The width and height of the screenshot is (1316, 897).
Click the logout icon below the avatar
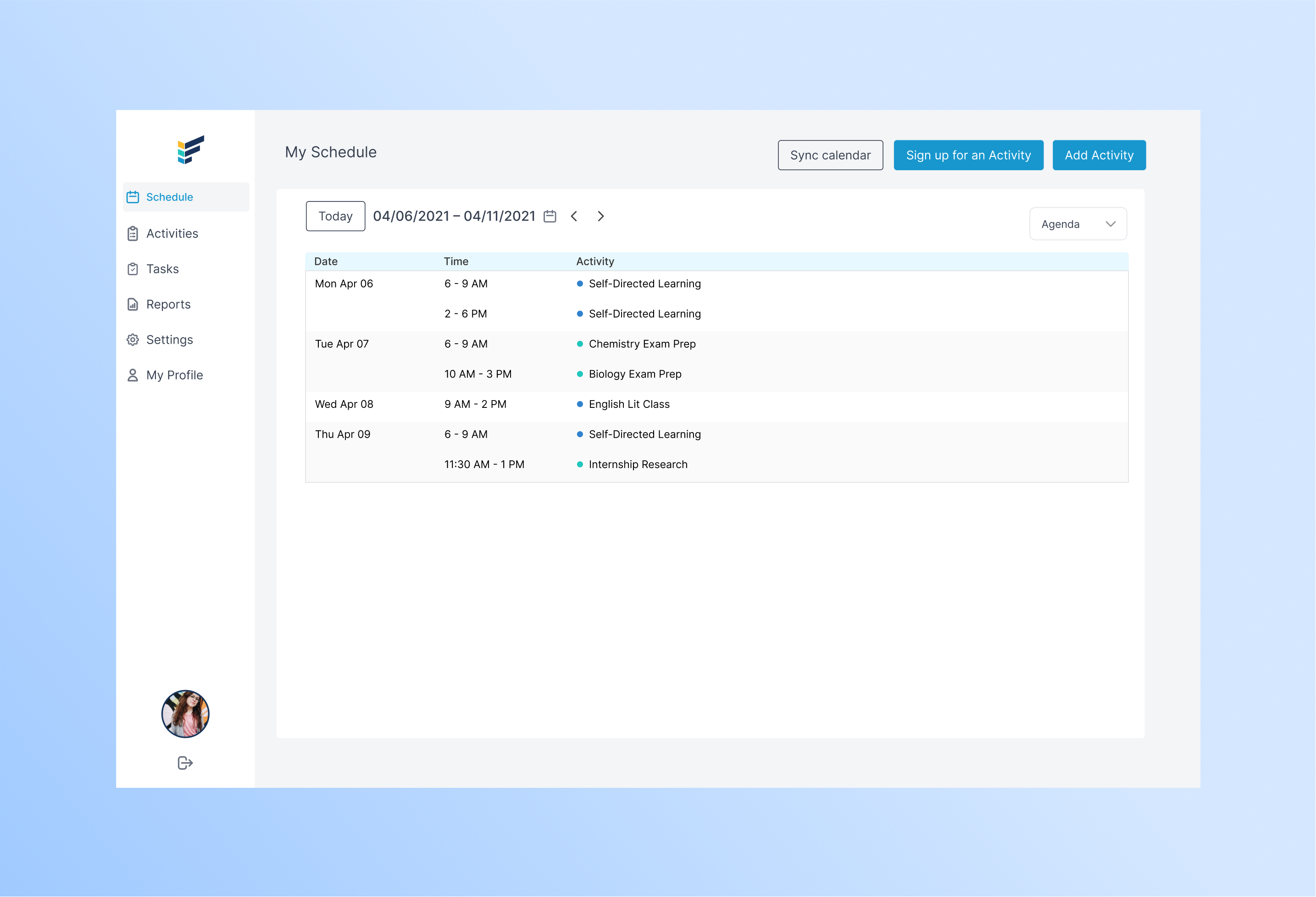pos(185,763)
